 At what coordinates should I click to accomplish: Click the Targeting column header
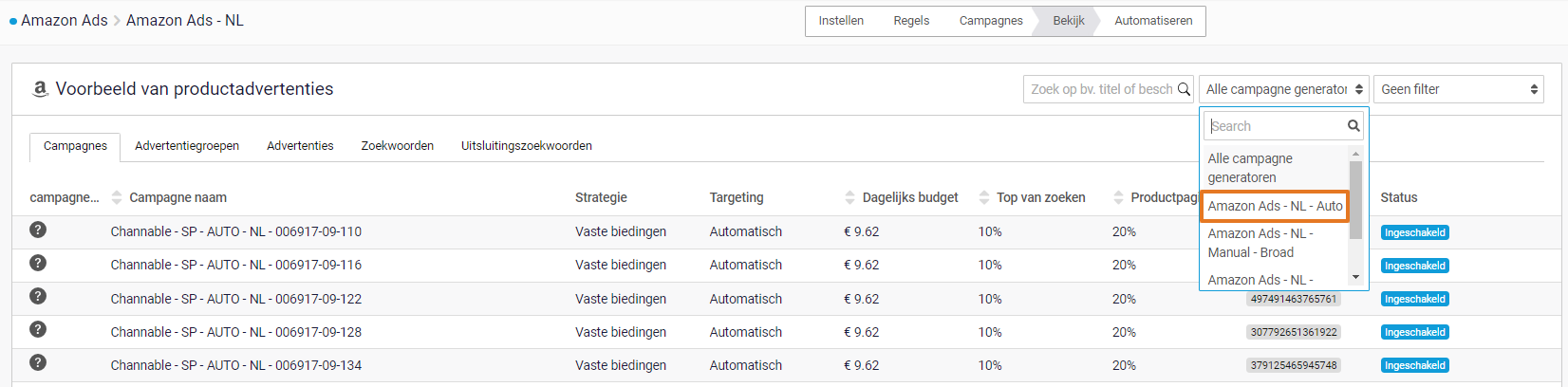tap(737, 197)
